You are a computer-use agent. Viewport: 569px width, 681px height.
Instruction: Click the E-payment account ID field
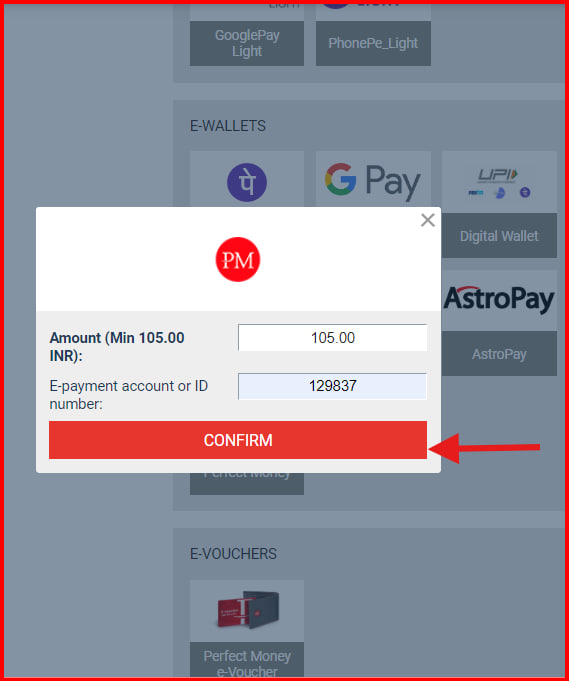click(332, 386)
